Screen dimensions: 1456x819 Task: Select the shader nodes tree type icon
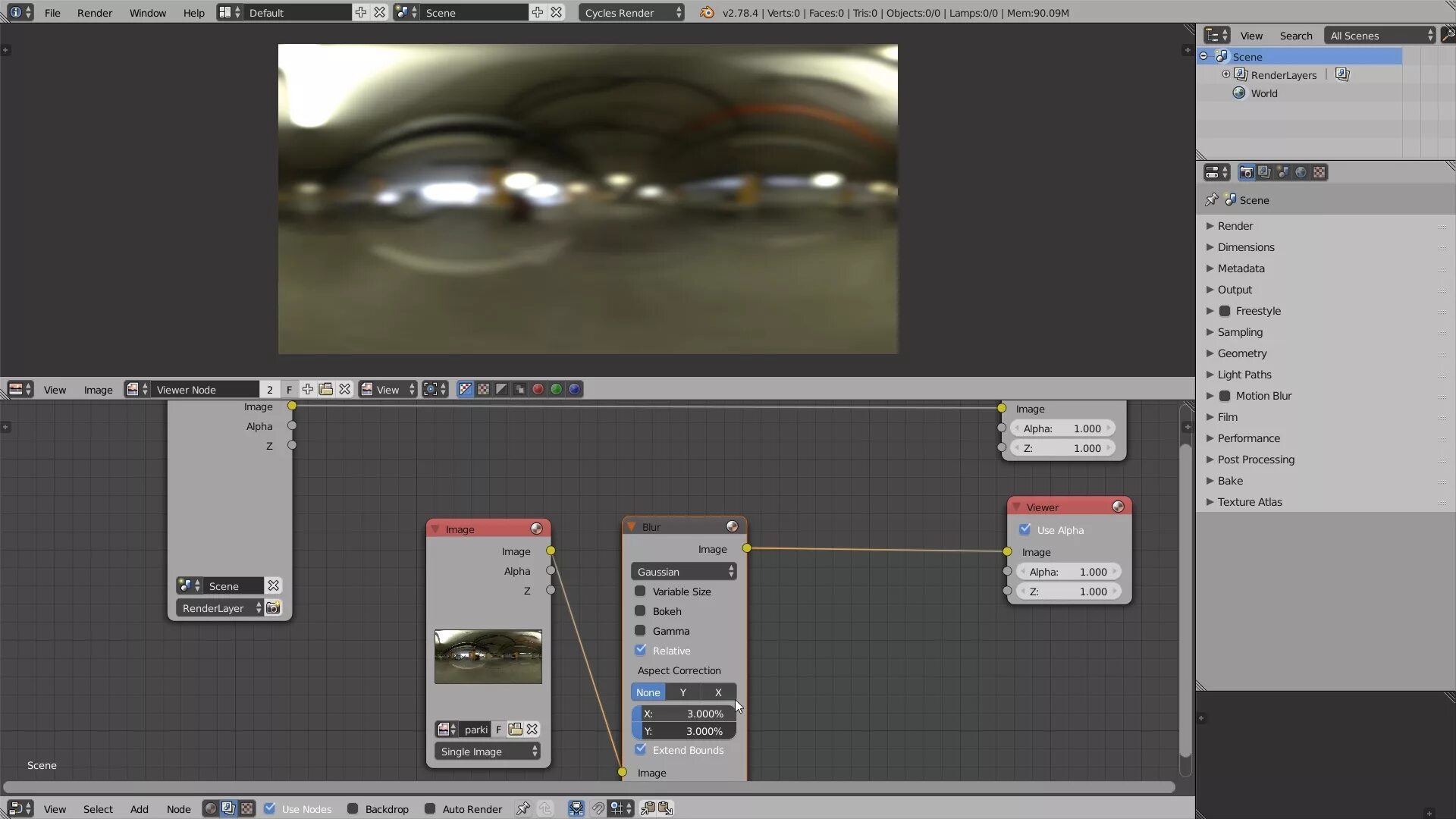pos(211,808)
